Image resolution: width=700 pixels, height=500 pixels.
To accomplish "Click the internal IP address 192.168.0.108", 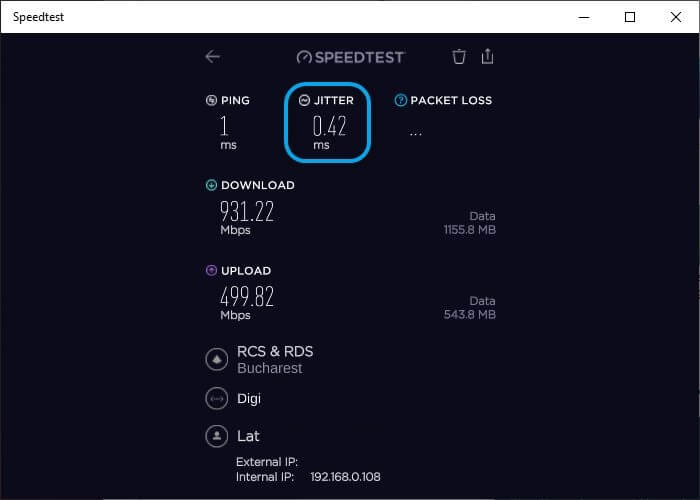I will 345,477.
